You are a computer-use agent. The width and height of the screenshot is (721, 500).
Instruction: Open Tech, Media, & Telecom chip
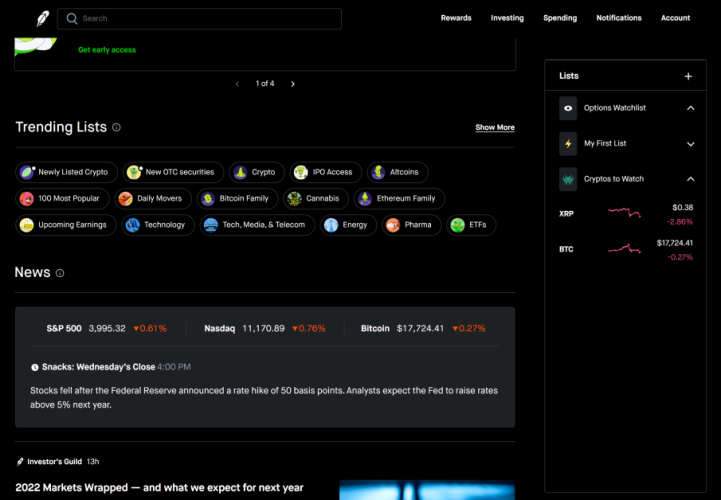[257, 225]
